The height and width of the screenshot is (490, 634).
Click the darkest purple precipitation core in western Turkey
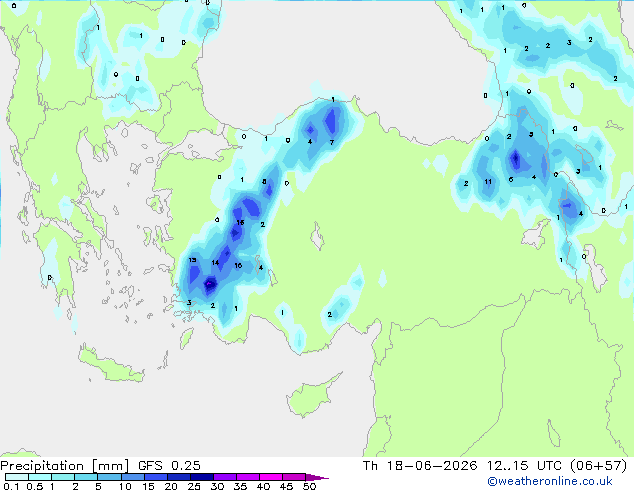[x=209, y=284]
